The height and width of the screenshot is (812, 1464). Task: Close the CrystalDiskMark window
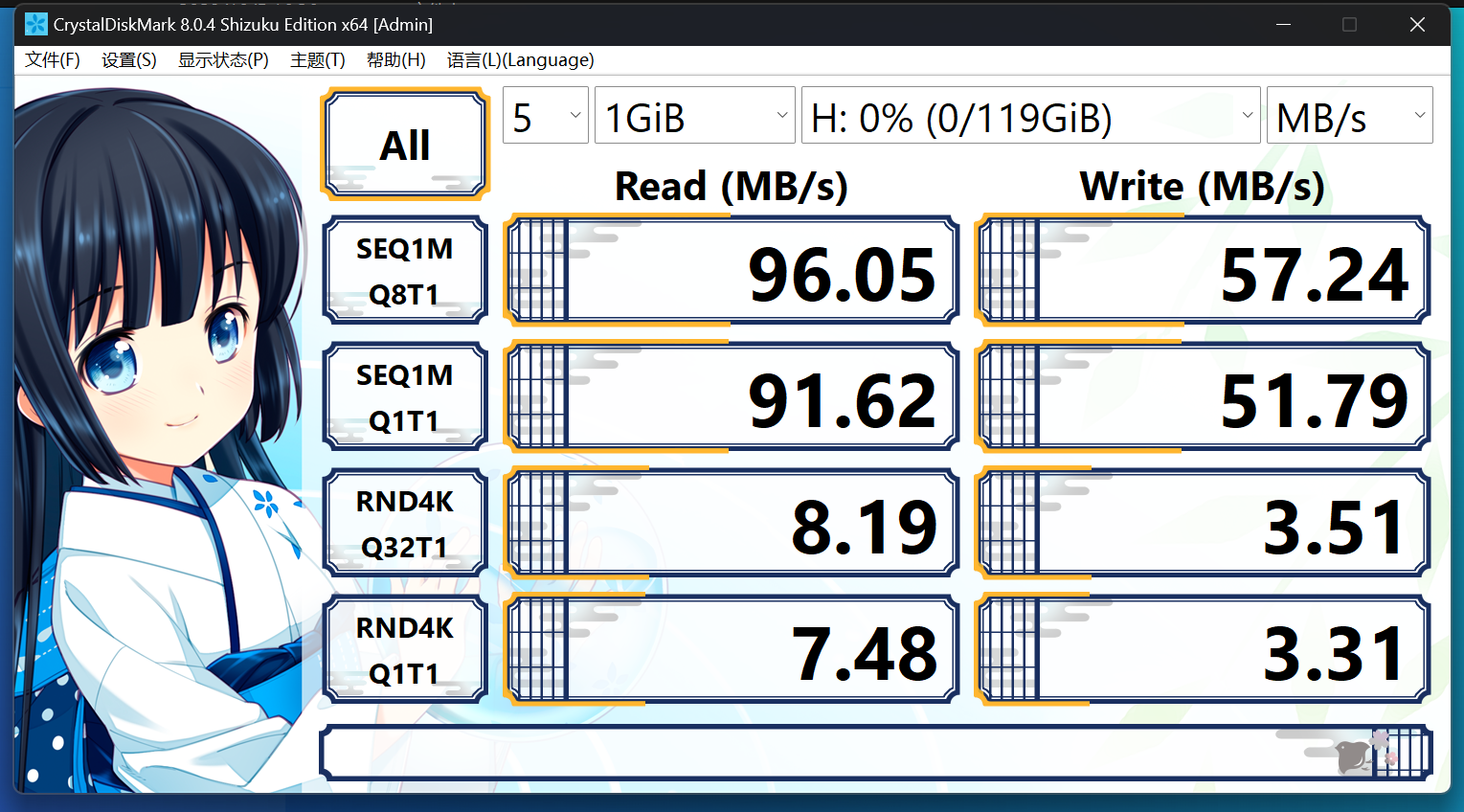click(x=1417, y=25)
